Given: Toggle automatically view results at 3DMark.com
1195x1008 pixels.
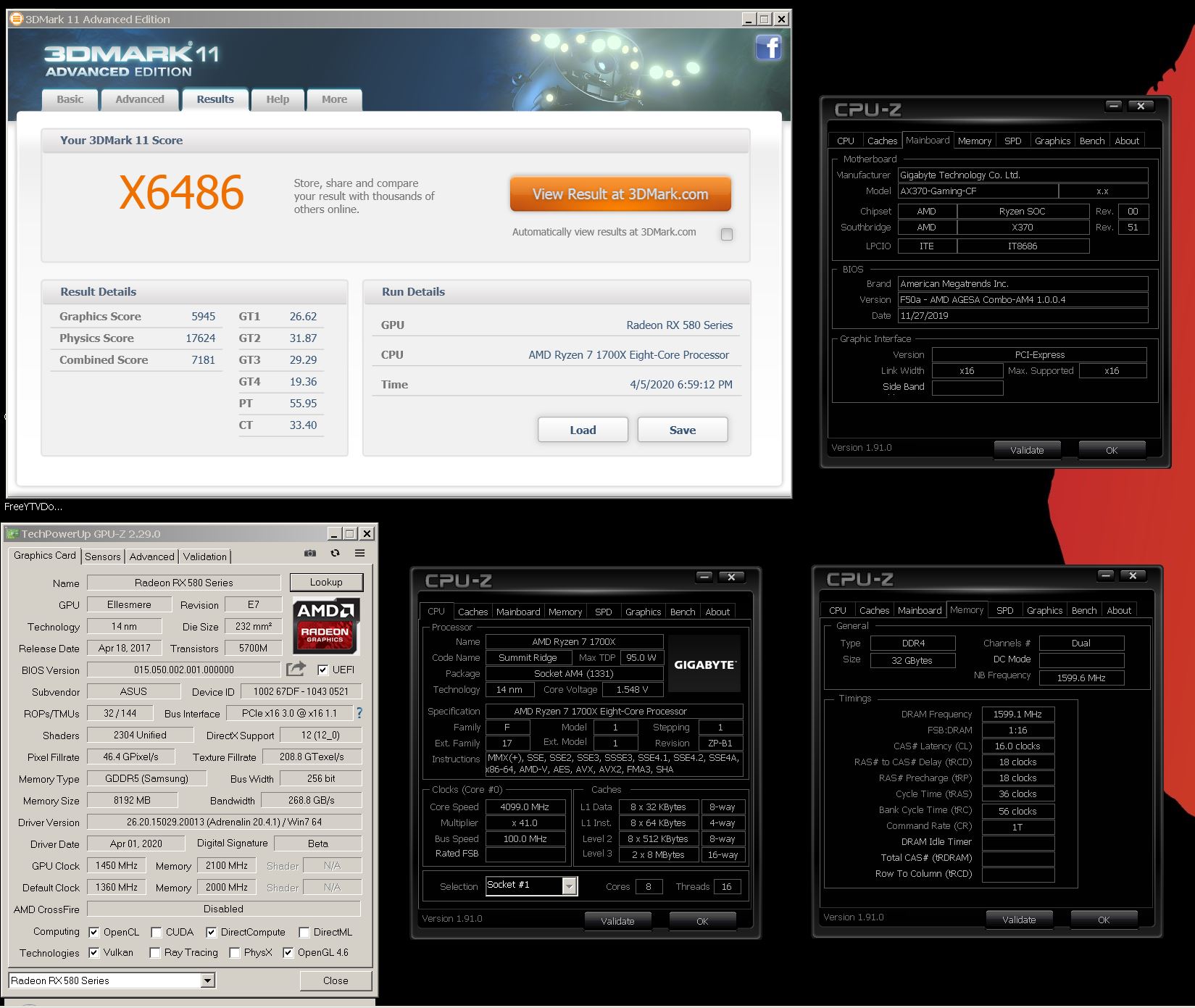Looking at the screenshot, I should [727, 234].
